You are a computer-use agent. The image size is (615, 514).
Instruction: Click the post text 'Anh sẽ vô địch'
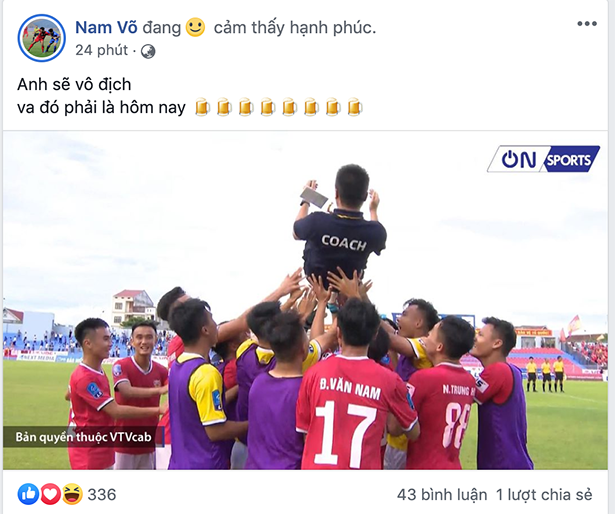click(74, 84)
